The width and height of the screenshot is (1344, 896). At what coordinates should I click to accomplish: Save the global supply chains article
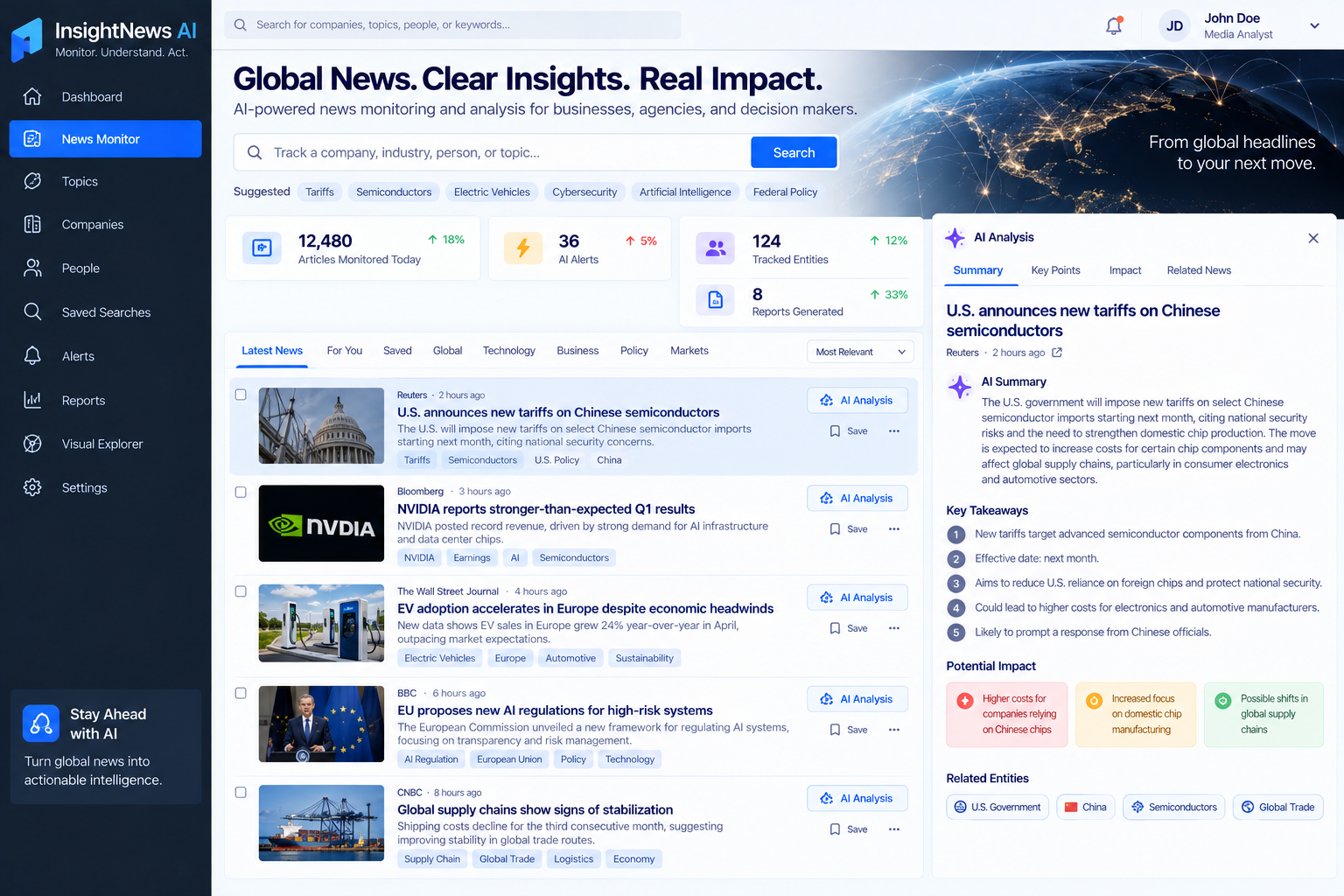(x=849, y=829)
